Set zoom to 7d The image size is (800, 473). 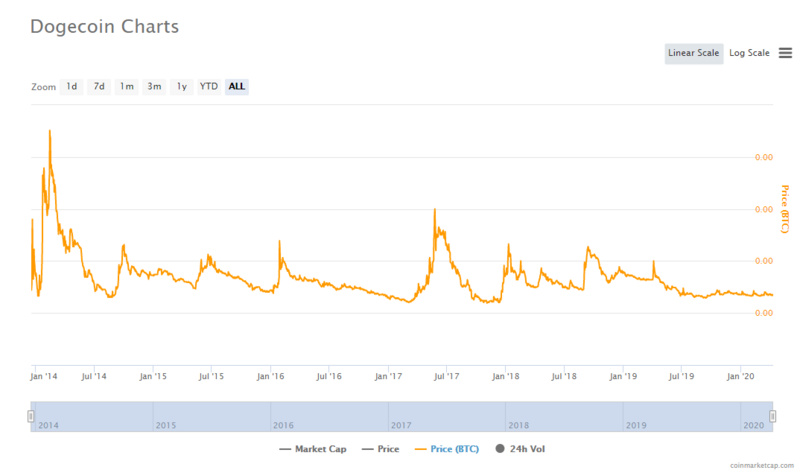click(99, 87)
